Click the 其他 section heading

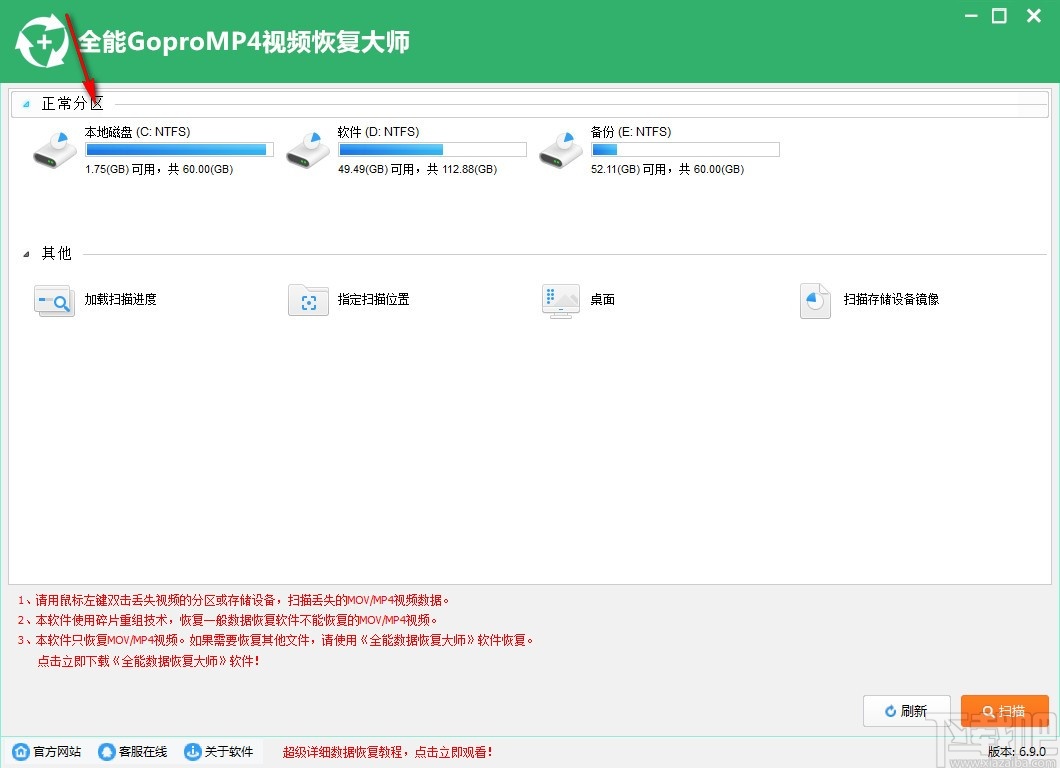pyautogui.click(x=57, y=254)
